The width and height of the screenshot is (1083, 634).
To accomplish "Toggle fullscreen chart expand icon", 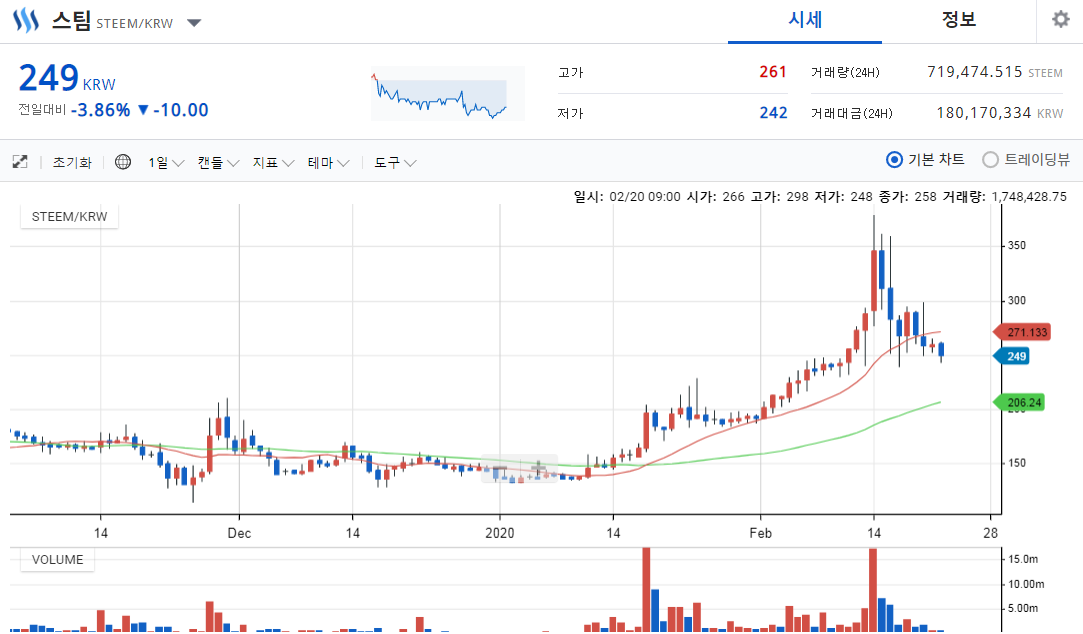I will (20, 162).
